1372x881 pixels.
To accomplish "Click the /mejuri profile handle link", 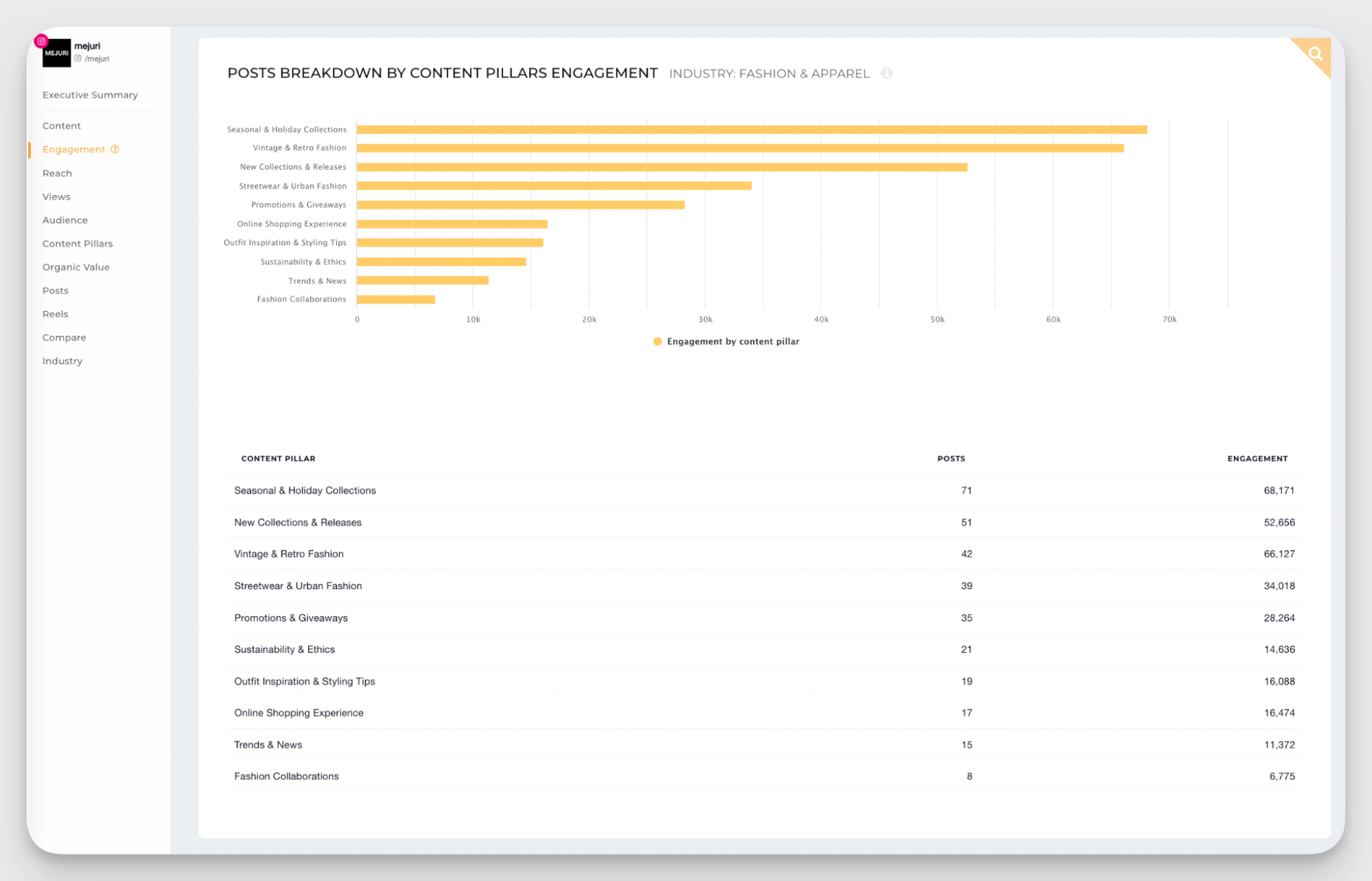I will pyautogui.click(x=96, y=58).
